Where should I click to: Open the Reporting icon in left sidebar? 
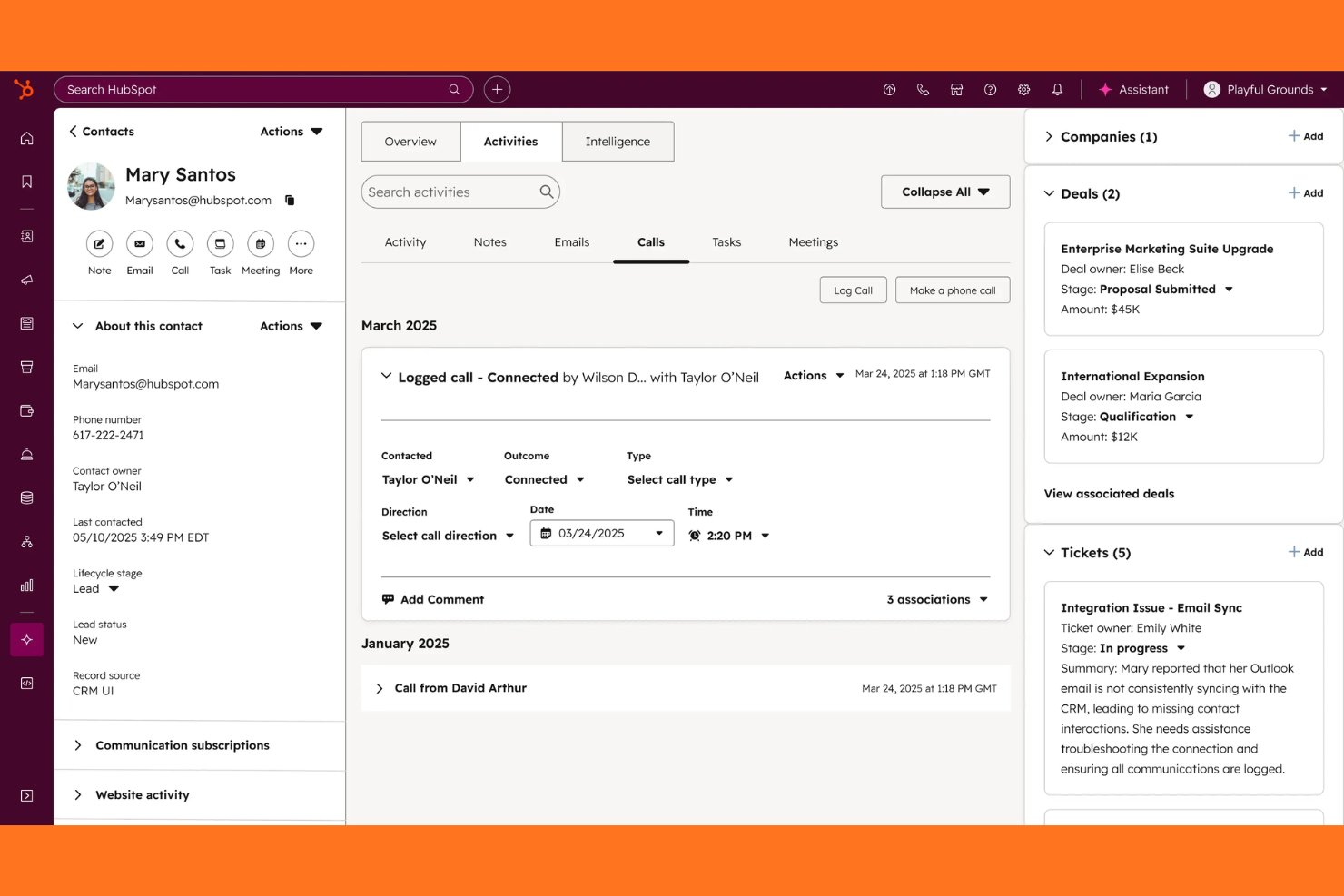click(x=26, y=585)
